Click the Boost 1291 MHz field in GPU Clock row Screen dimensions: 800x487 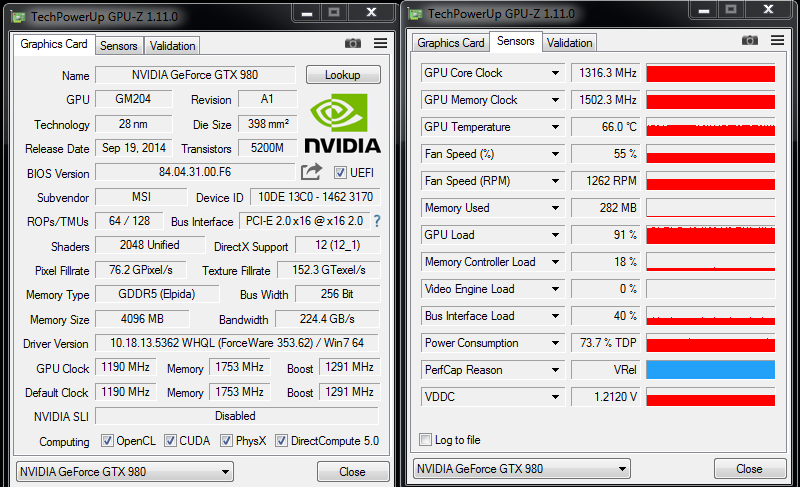point(349,367)
